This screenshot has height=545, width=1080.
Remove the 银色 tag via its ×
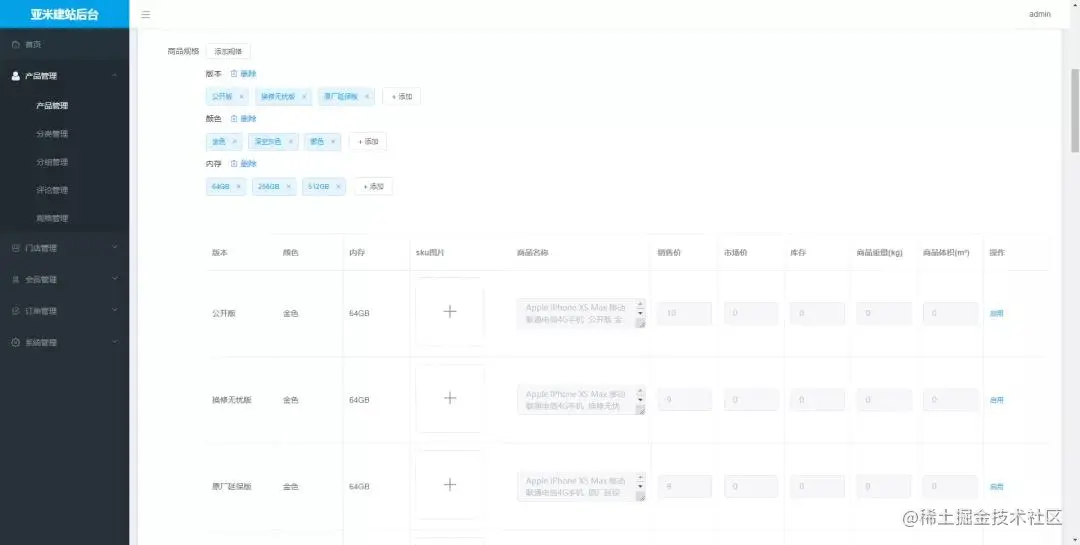pyautogui.click(x=333, y=141)
